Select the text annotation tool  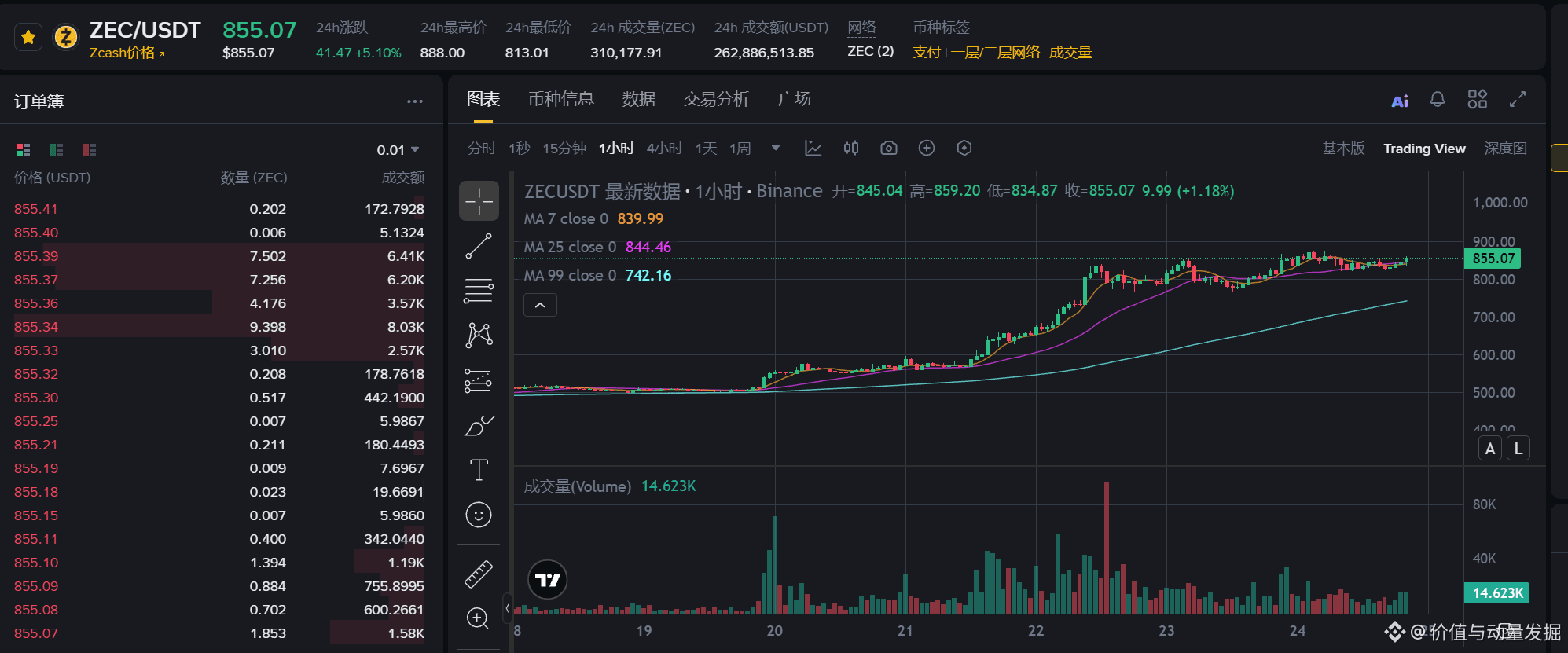tap(479, 470)
